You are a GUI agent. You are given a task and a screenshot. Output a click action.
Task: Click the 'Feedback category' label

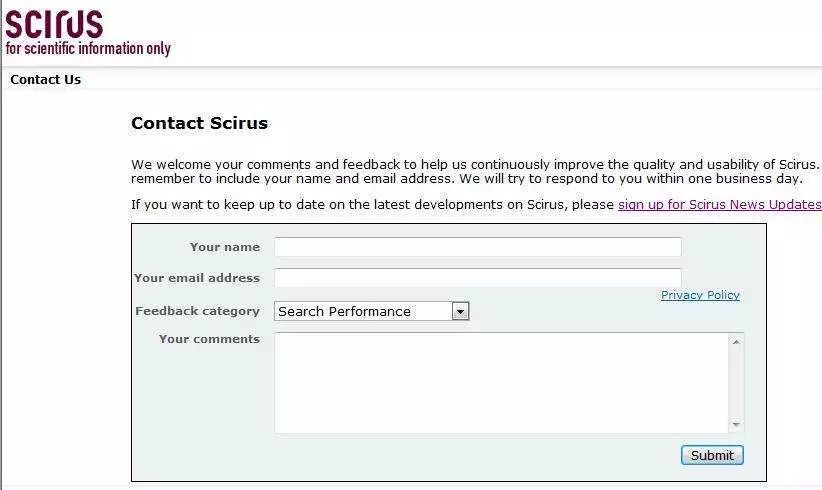(x=197, y=311)
